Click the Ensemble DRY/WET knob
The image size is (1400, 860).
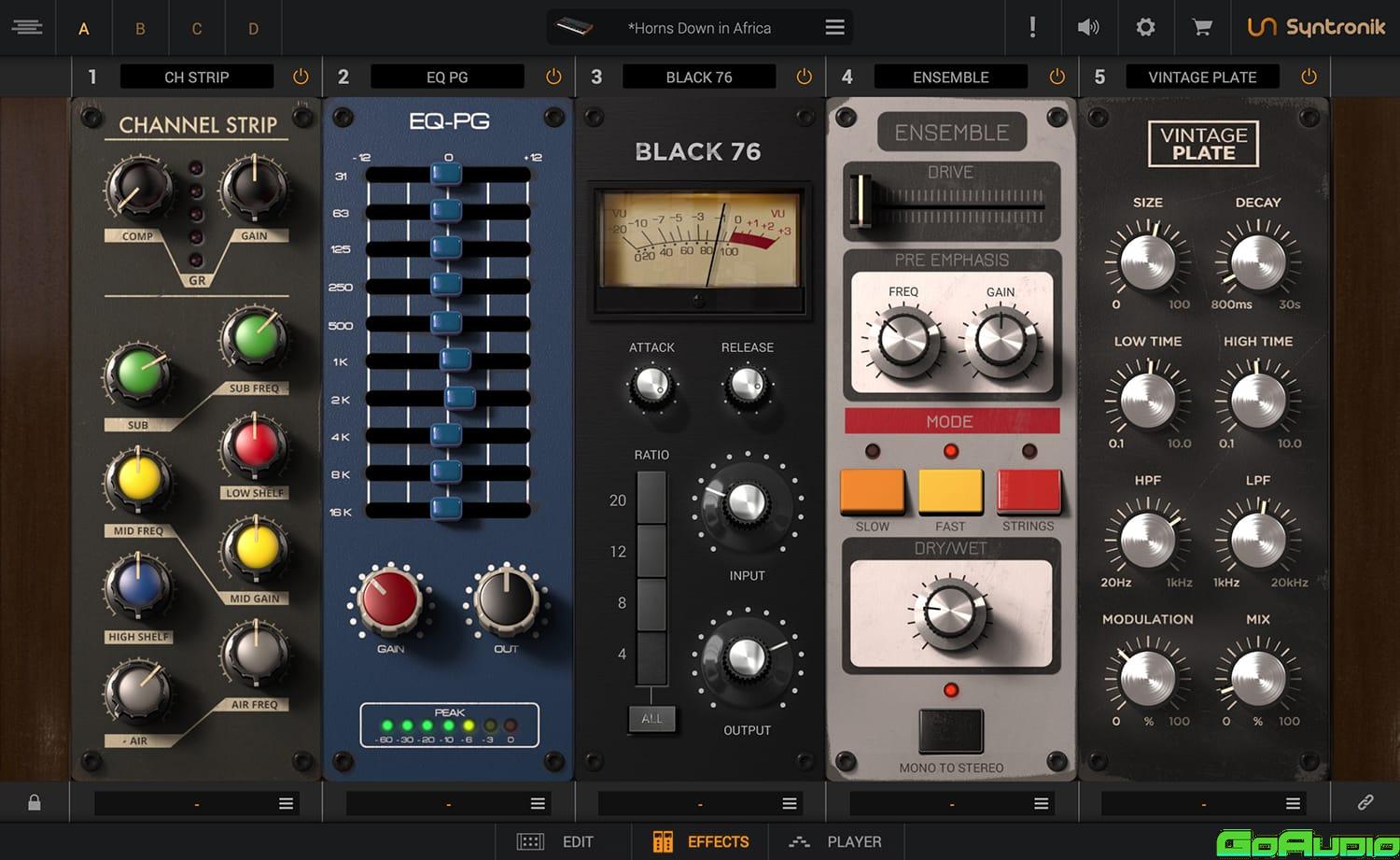pos(949,613)
